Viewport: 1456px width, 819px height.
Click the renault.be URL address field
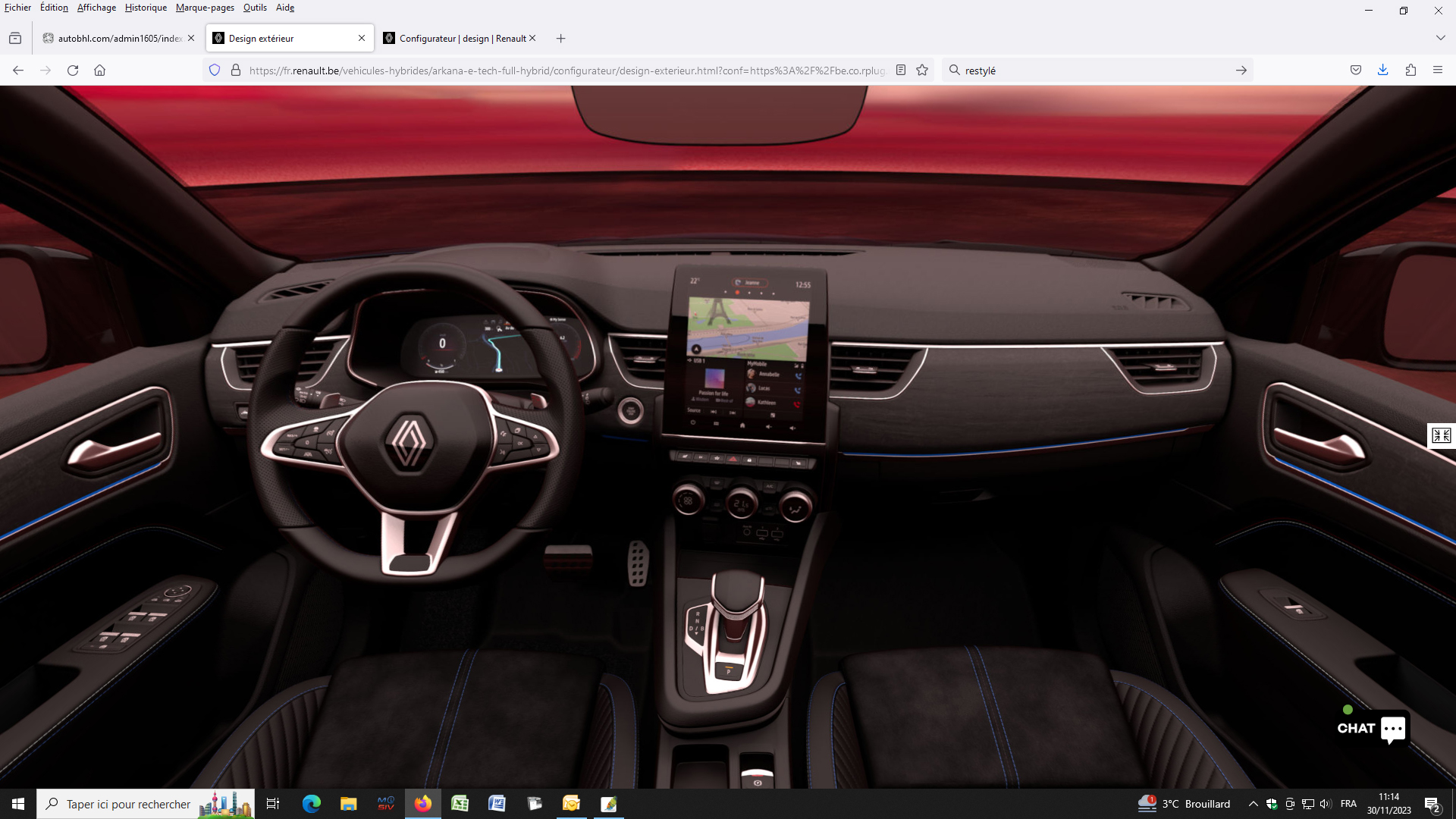click(x=566, y=70)
